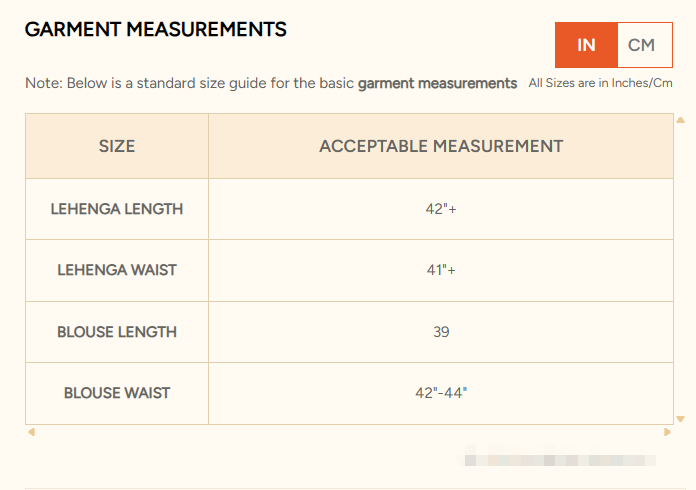Click the bold "garment measurements" note text

pyautogui.click(x=437, y=83)
